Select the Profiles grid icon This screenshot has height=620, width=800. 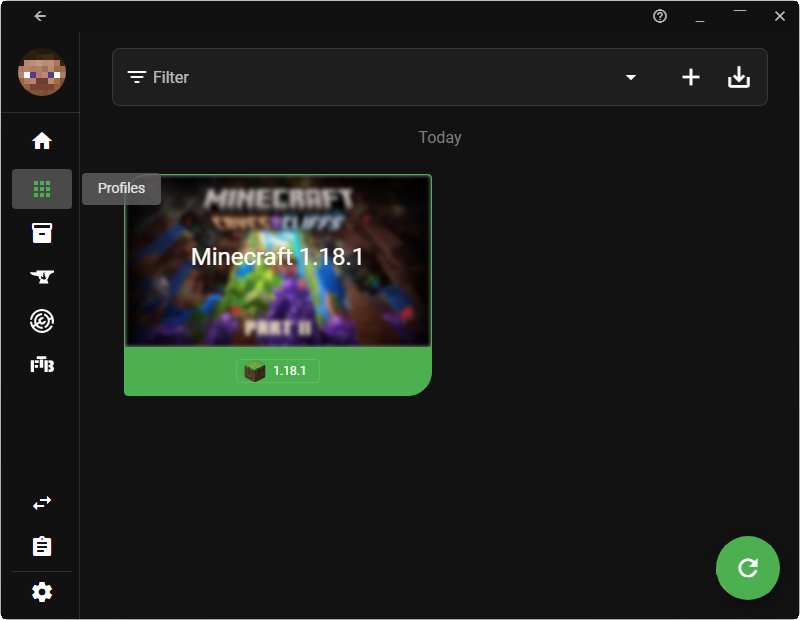41,188
